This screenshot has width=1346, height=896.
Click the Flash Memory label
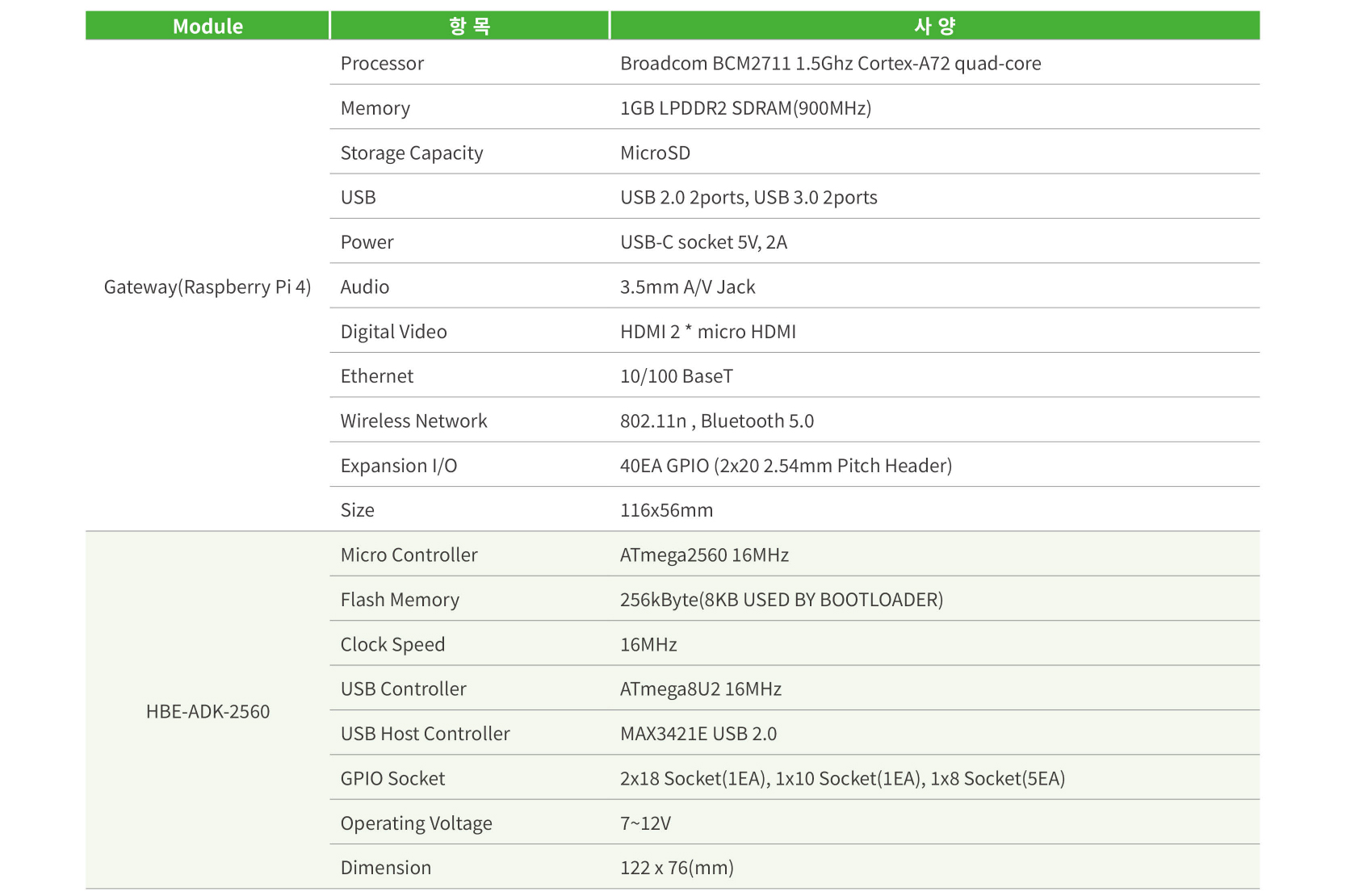pyautogui.click(x=400, y=600)
